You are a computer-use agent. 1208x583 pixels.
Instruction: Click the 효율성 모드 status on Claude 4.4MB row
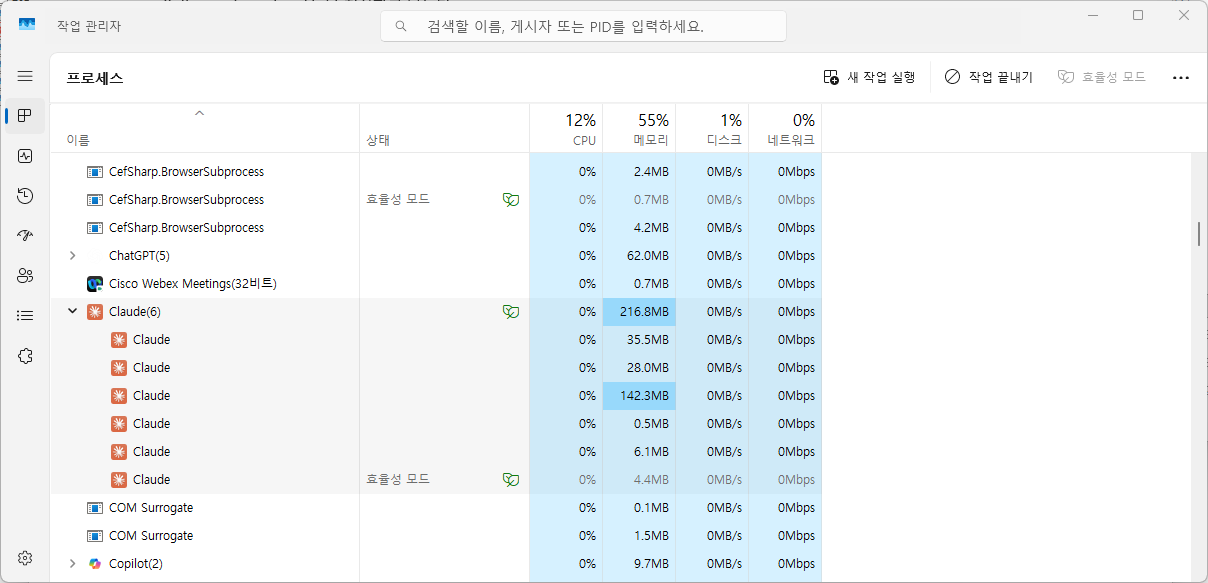[x=398, y=480]
